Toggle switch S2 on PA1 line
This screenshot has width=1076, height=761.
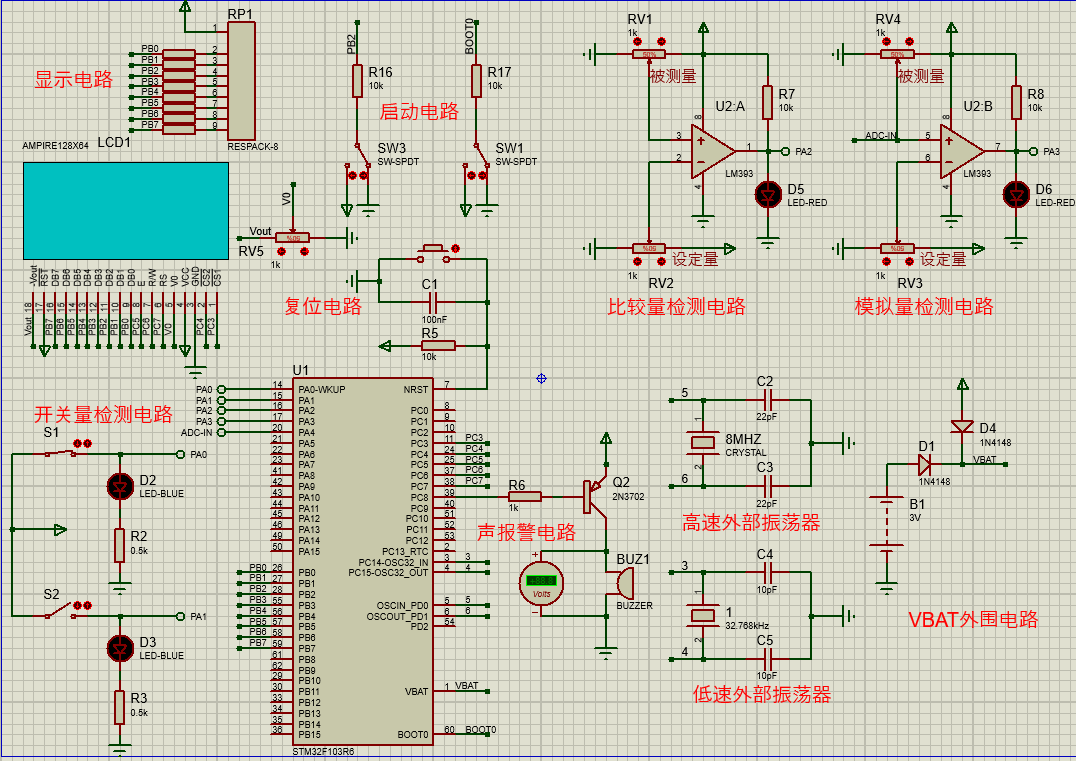click(x=61, y=611)
